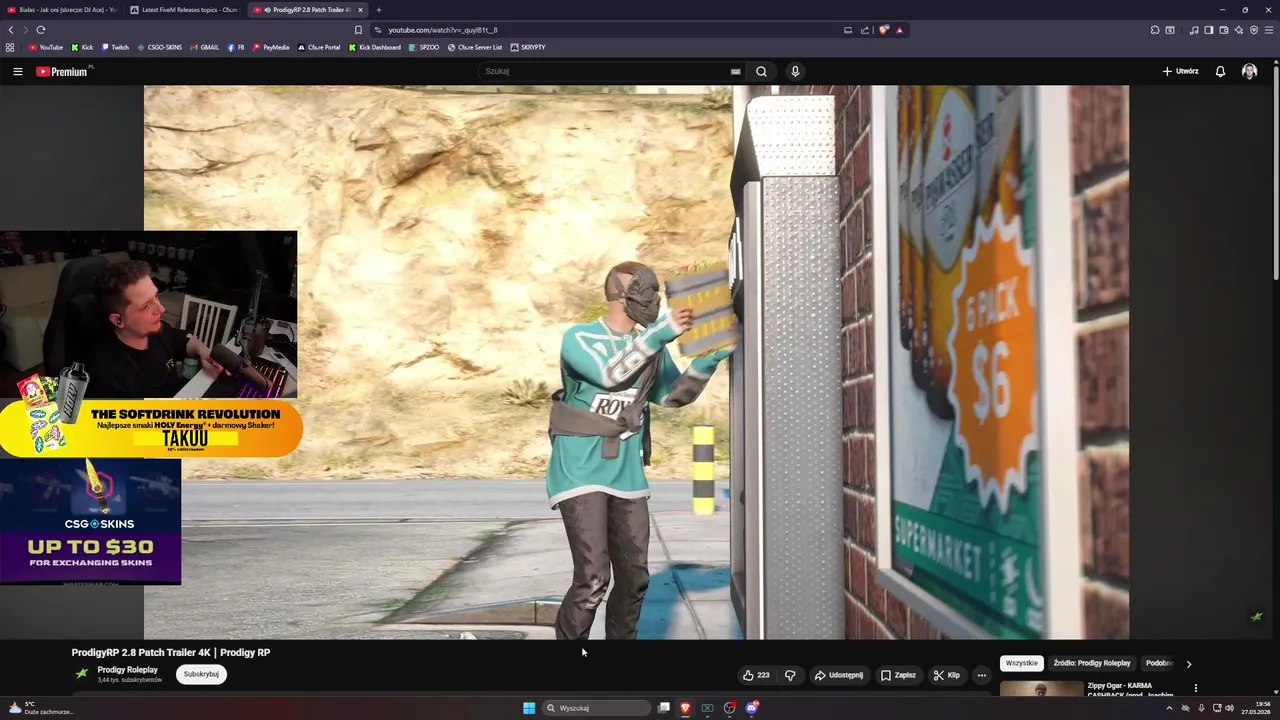
Task: Show hidden tray icons chevron
Action: coord(1169,708)
